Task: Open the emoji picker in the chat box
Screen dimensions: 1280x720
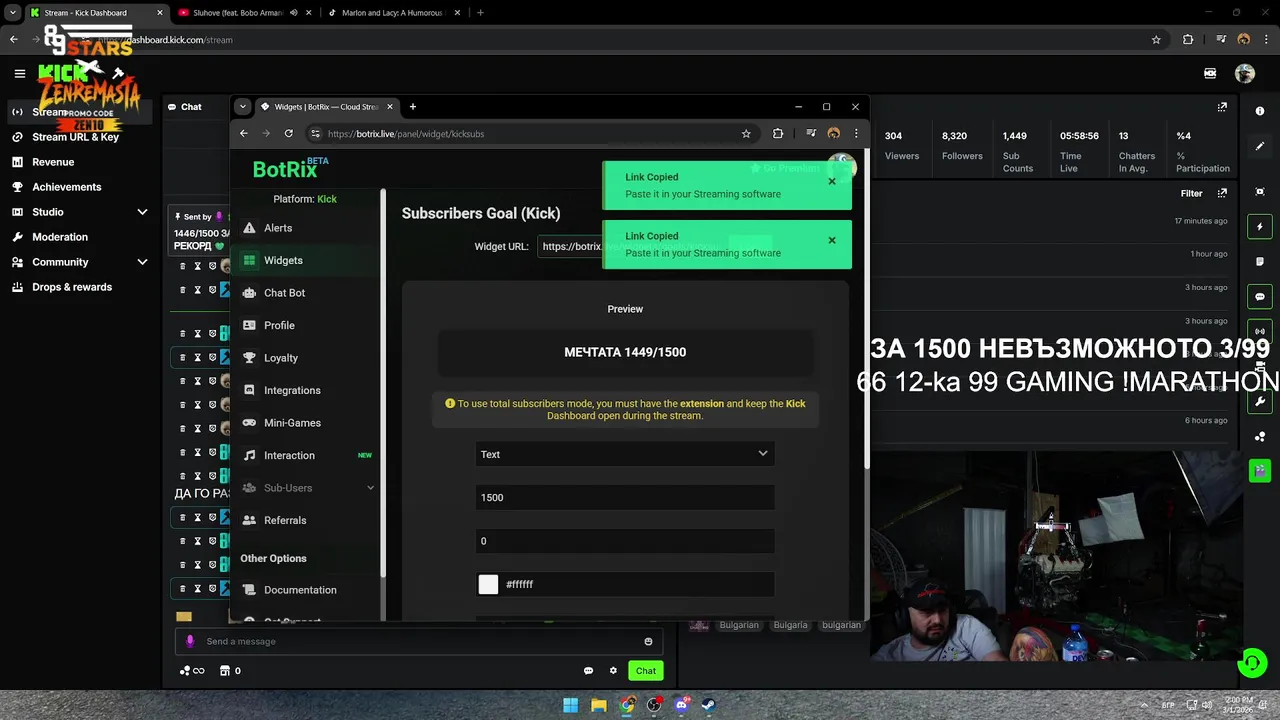Action: [x=648, y=641]
